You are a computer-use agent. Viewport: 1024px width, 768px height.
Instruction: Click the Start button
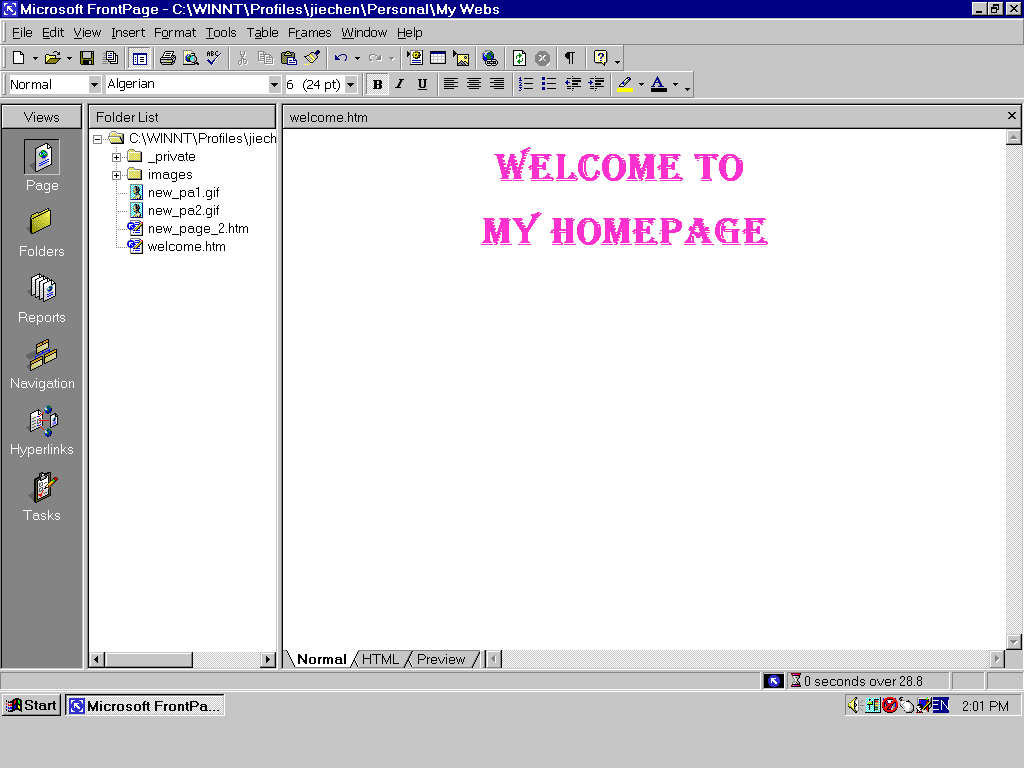point(31,705)
